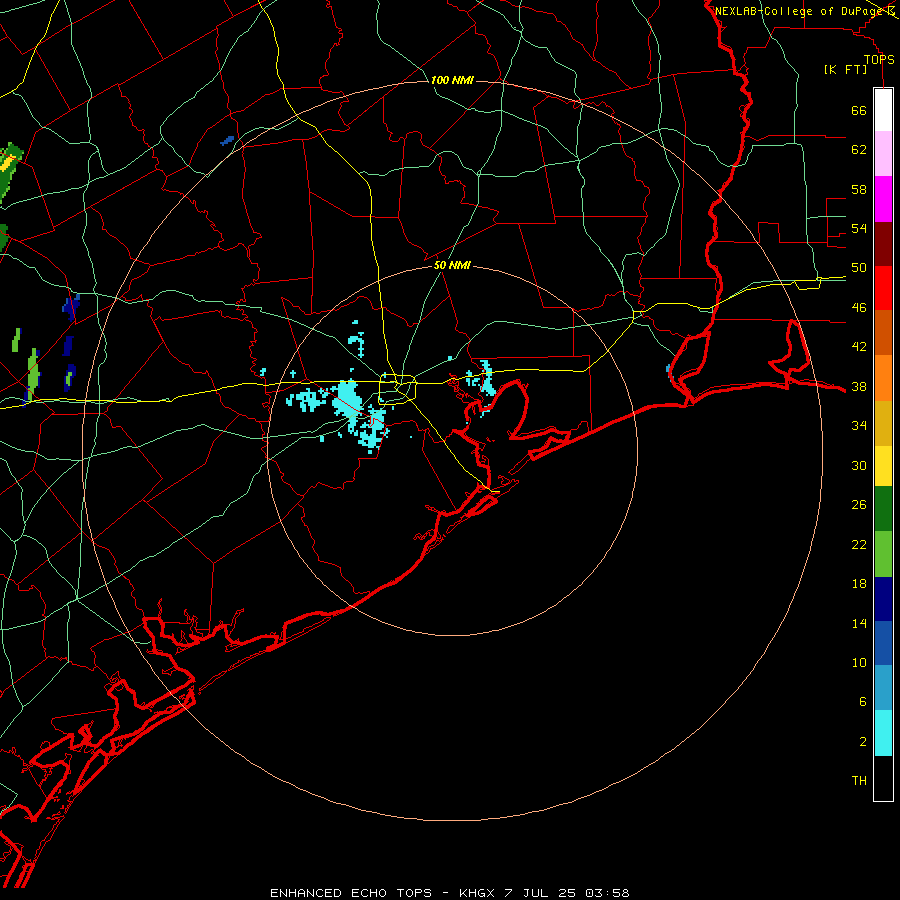
Task: Click the legend value '54'
Action: [859, 228]
